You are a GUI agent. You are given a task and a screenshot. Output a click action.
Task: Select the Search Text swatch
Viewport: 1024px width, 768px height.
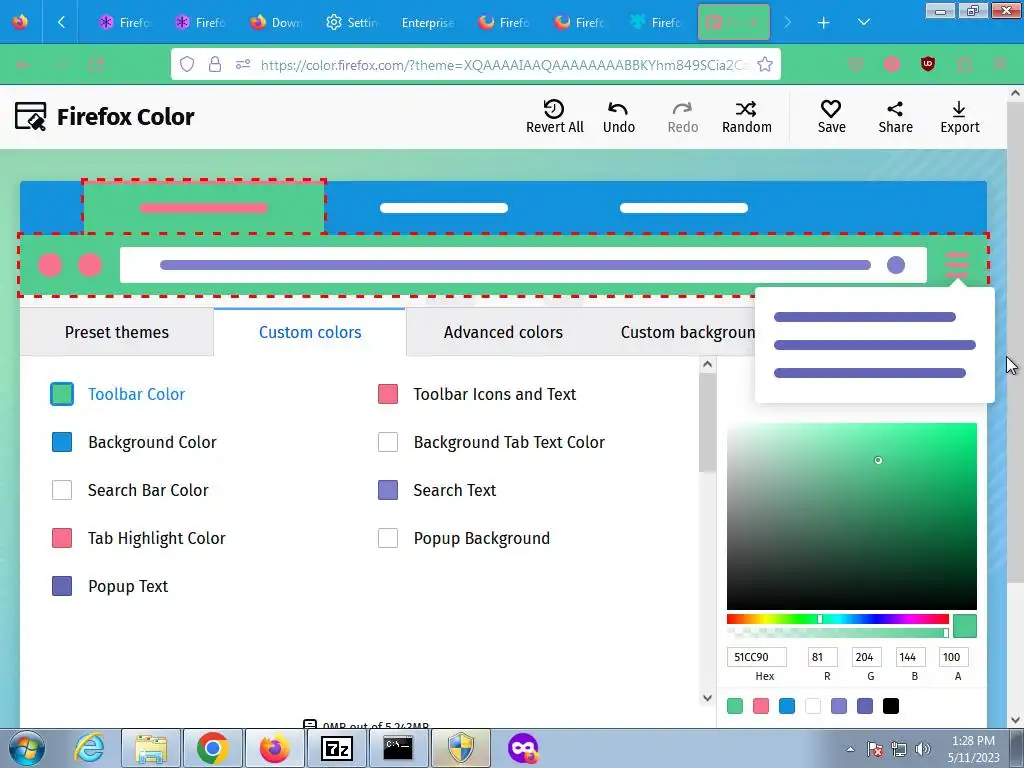tap(388, 490)
